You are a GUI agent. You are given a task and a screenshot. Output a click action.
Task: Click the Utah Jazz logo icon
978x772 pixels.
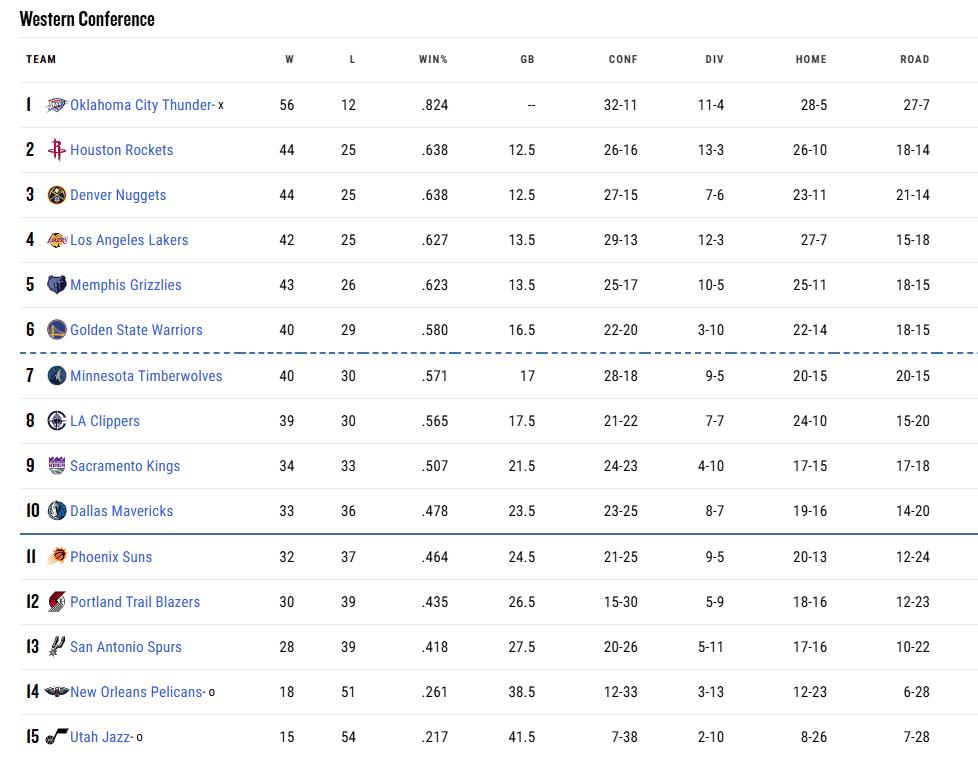pyautogui.click(x=57, y=737)
